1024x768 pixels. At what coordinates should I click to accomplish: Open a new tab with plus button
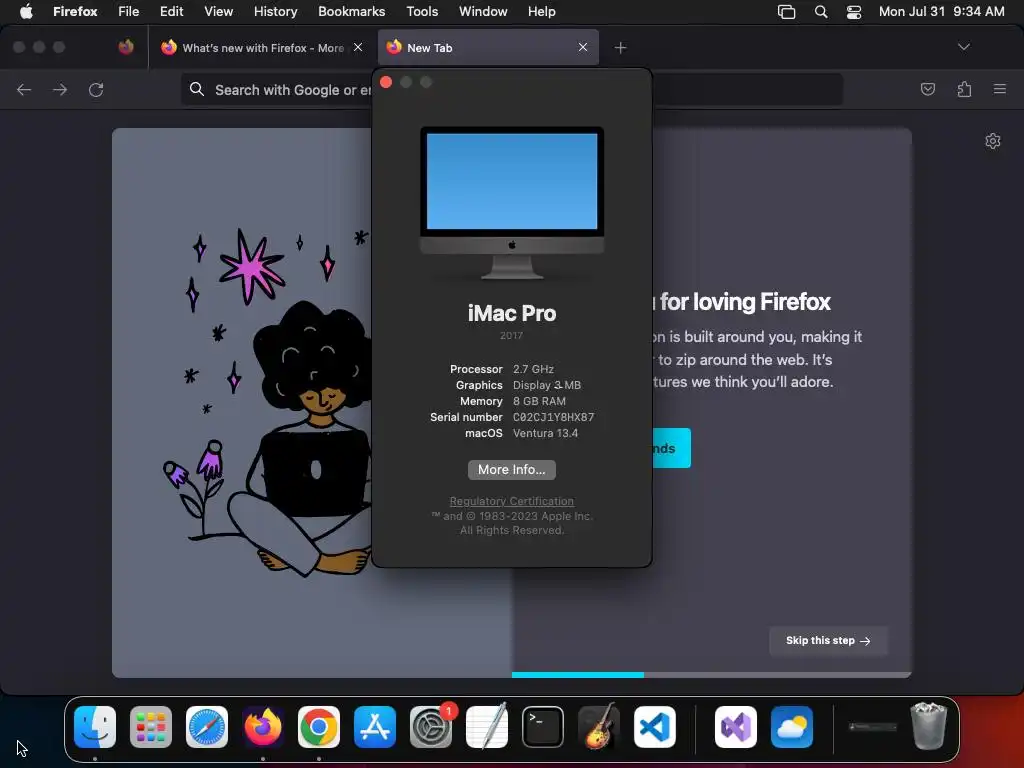[x=620, y=48]
